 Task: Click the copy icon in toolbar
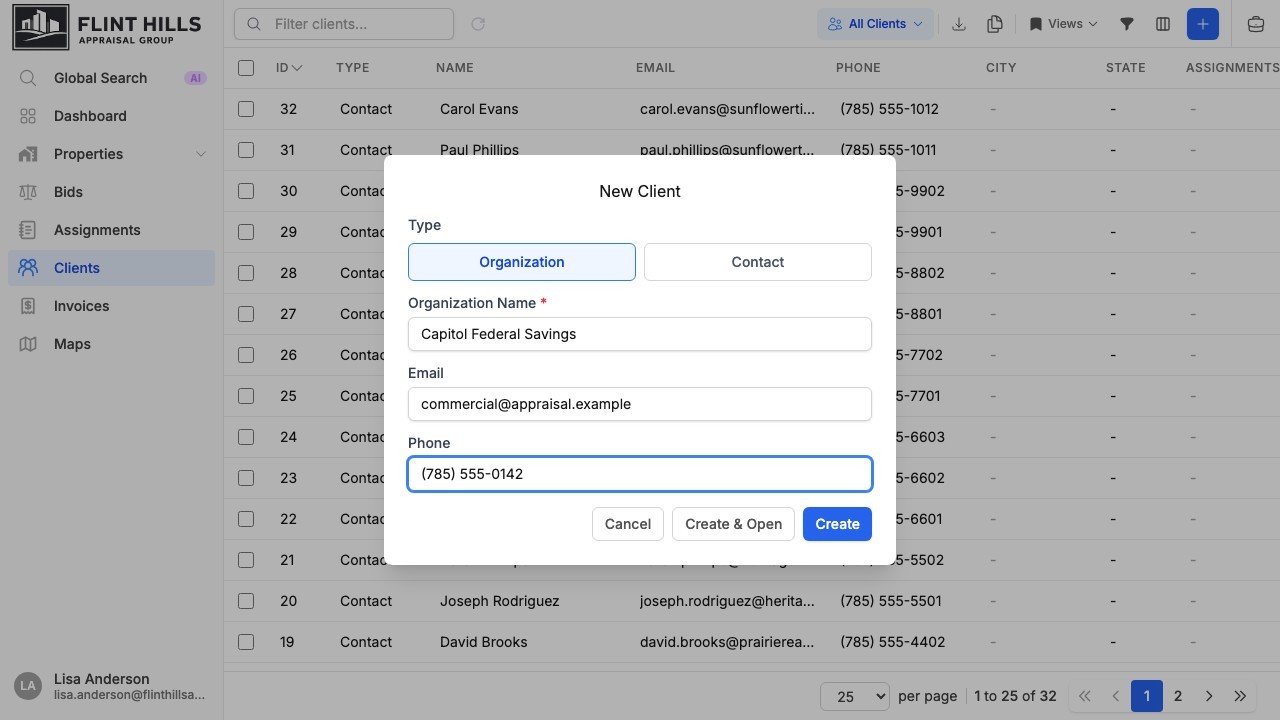pos(994,24)
